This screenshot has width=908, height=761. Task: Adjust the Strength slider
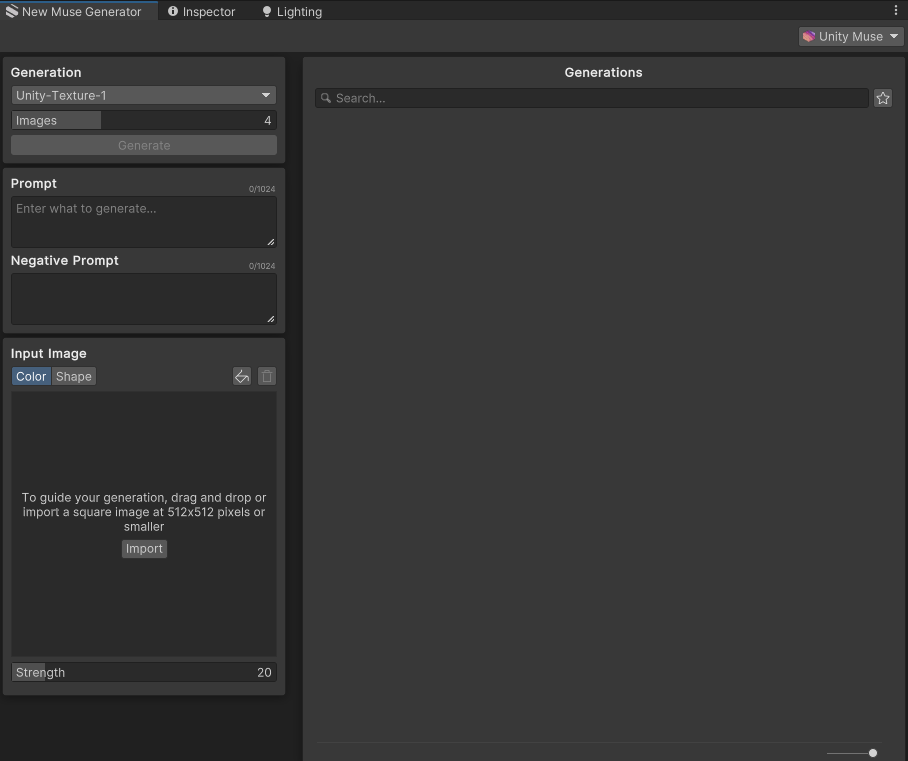pos(144,672)
